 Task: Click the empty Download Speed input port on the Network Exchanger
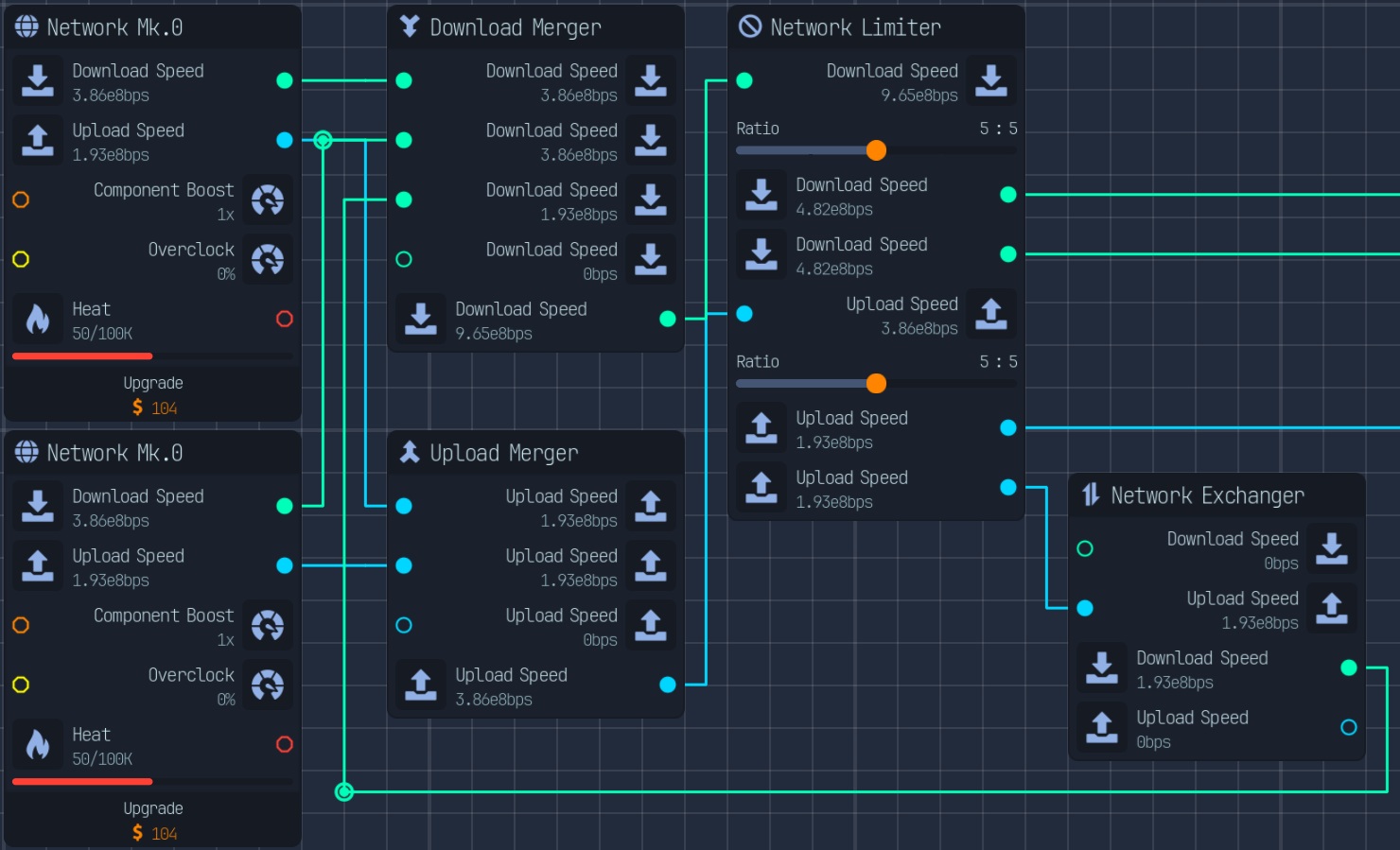pos(1085,548)
